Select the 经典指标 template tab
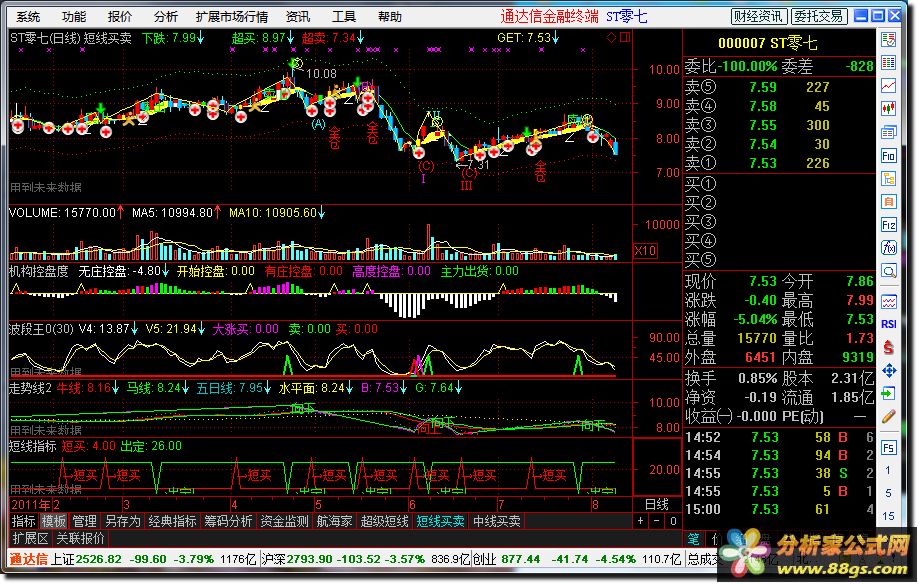Image resolution: width=919 pixels, height=584 pixels. (172, 521)
